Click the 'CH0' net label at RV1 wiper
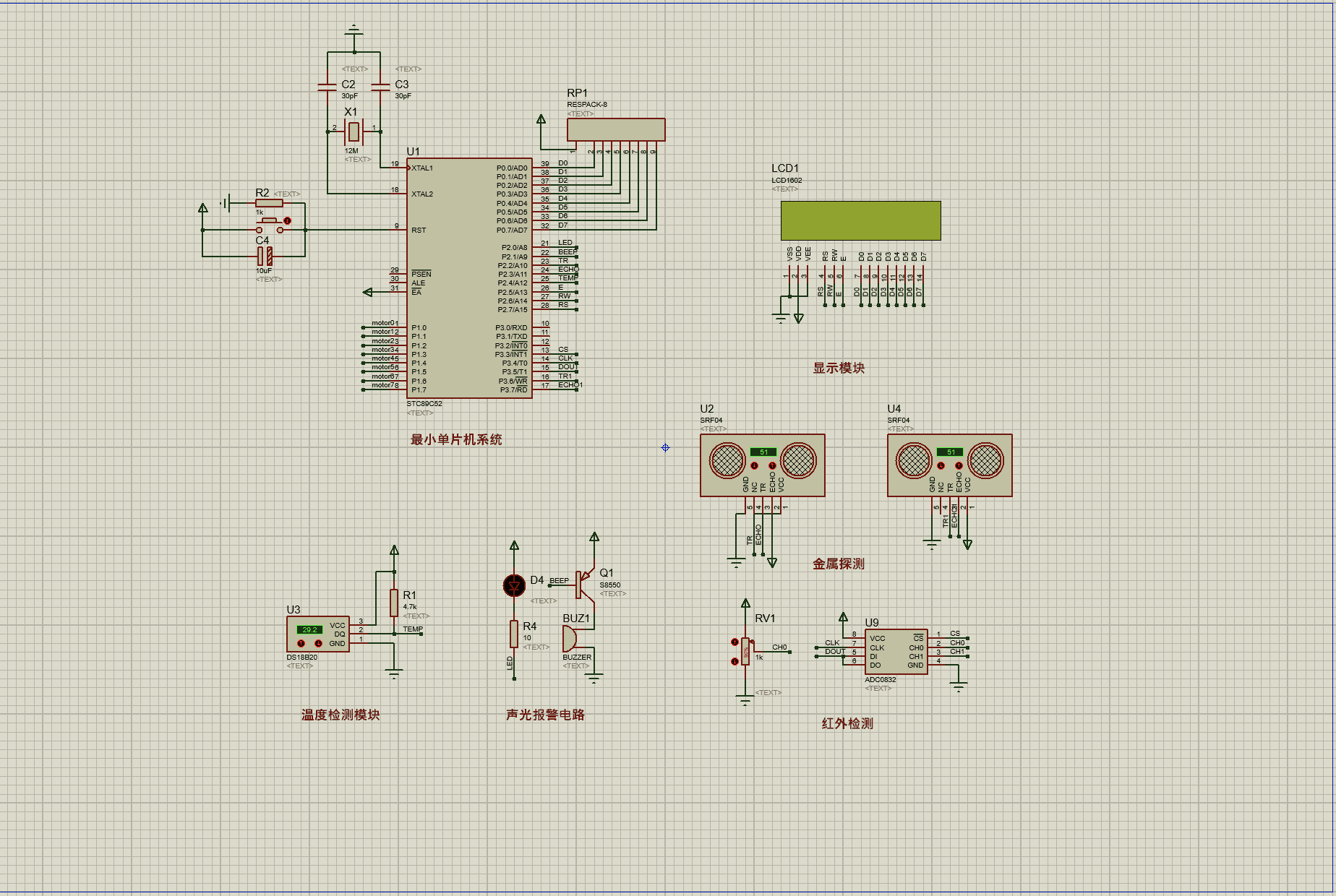Image resolution: width=1336 pixels, height=896 pixels. point(779,647)
